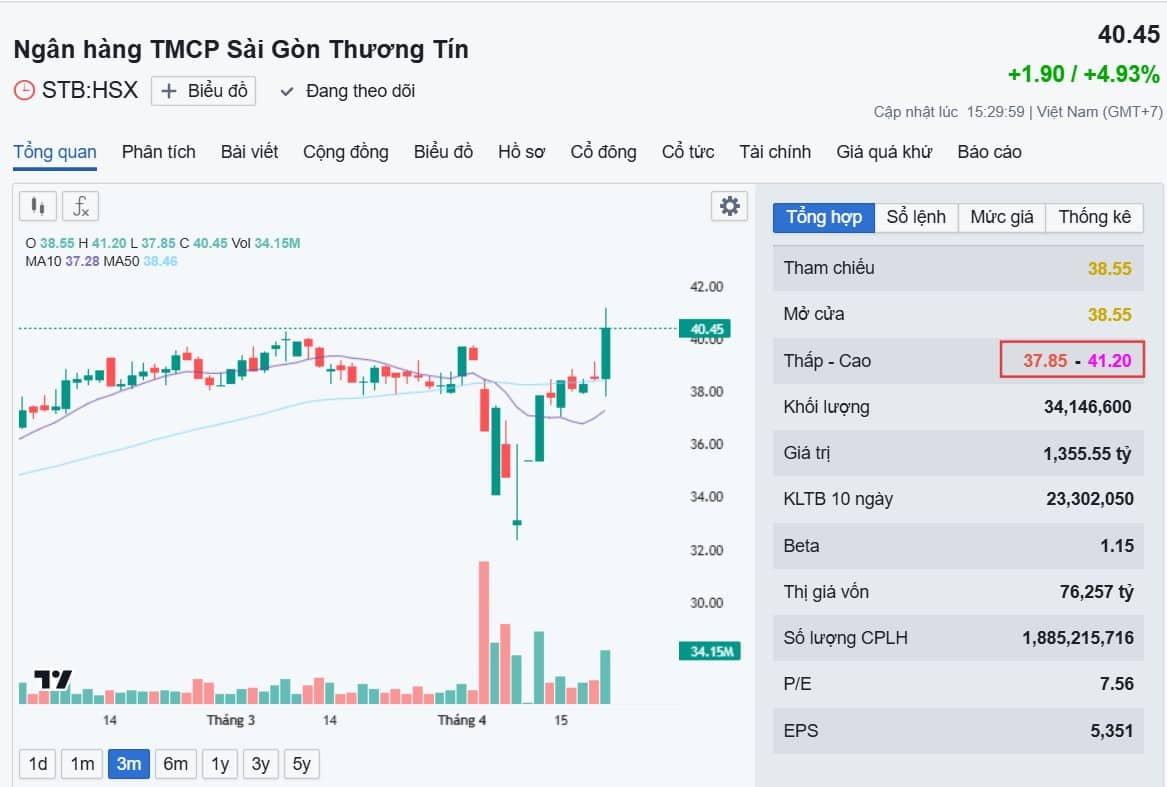Show the Mức giá tab
The height and width of the screenshot is (787, 1167).
(x=1001, y=217)
